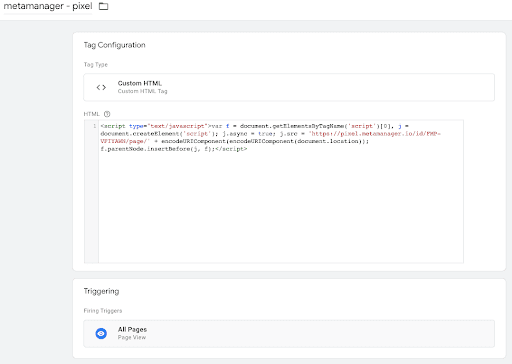
Task: Click the 'Firing Triggers' label
Action: pyautogui.click(x=103, y=311)
